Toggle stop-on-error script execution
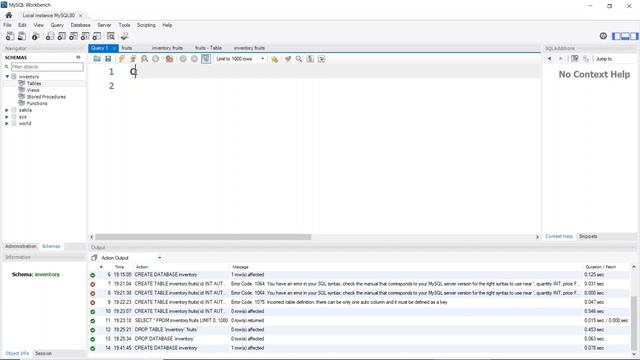This screenshot has height=360, width=640. coord(169,59)
